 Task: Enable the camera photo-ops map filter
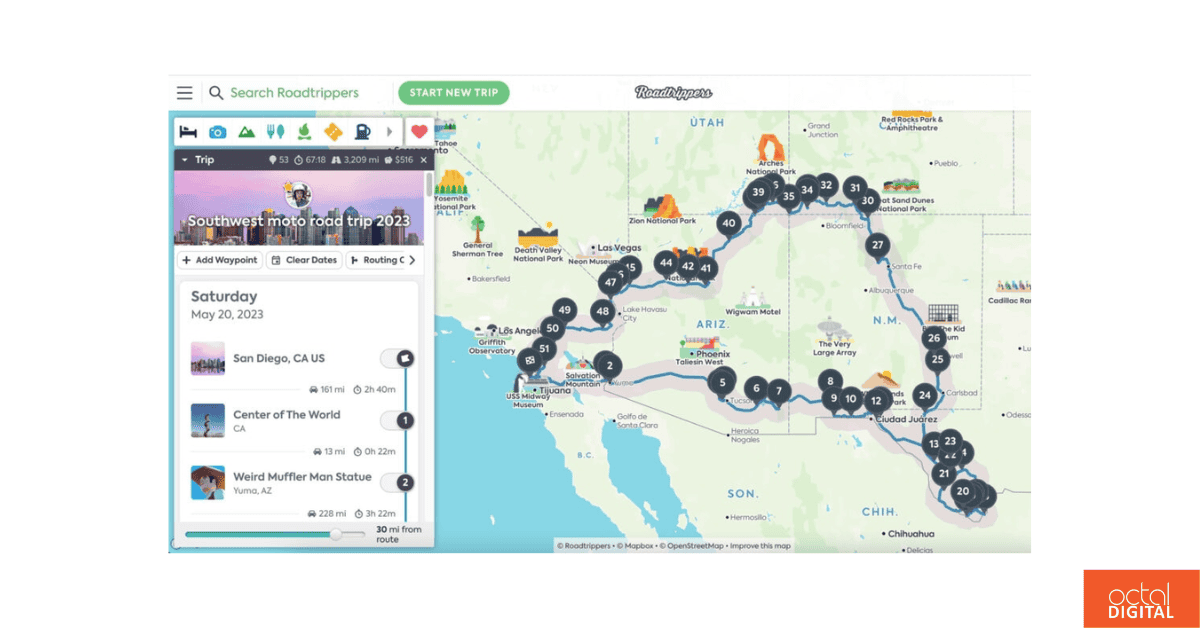coord(218,131)
